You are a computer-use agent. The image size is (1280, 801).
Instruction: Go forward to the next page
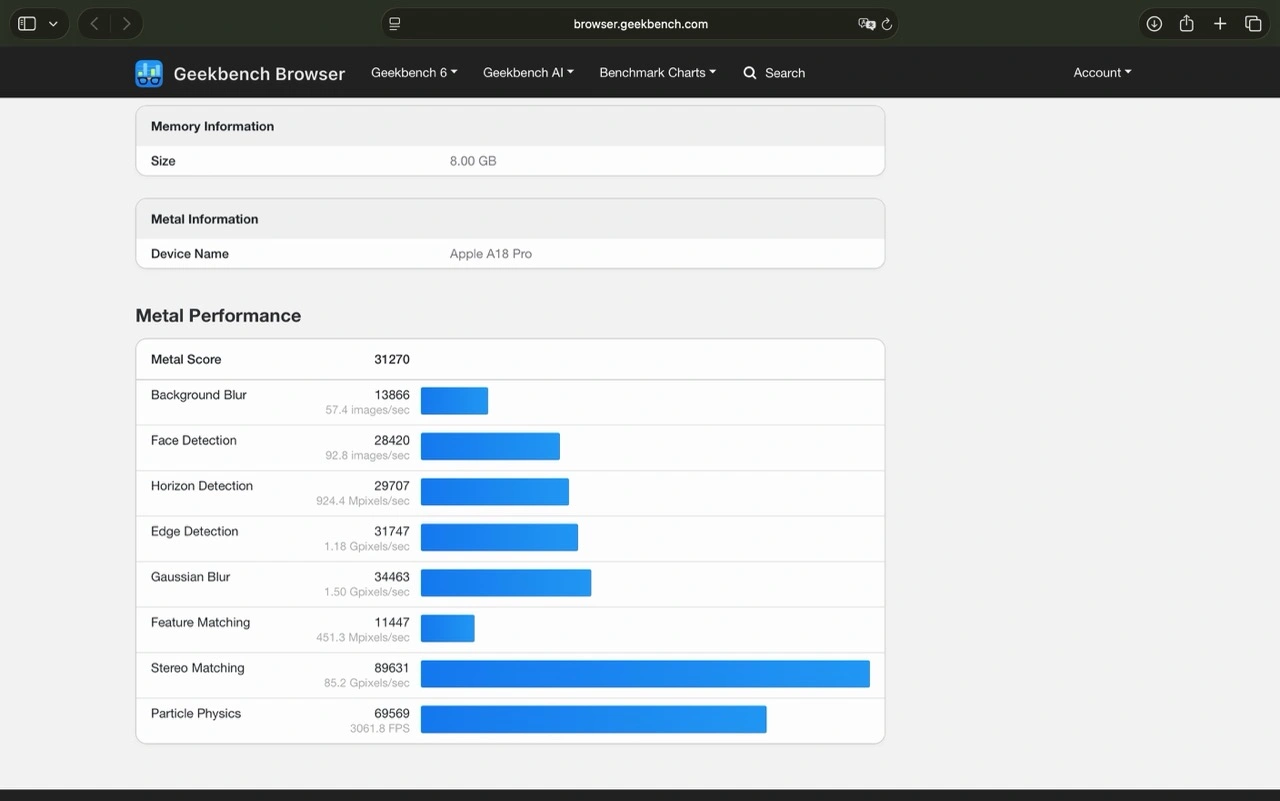(x=126, y=24)
